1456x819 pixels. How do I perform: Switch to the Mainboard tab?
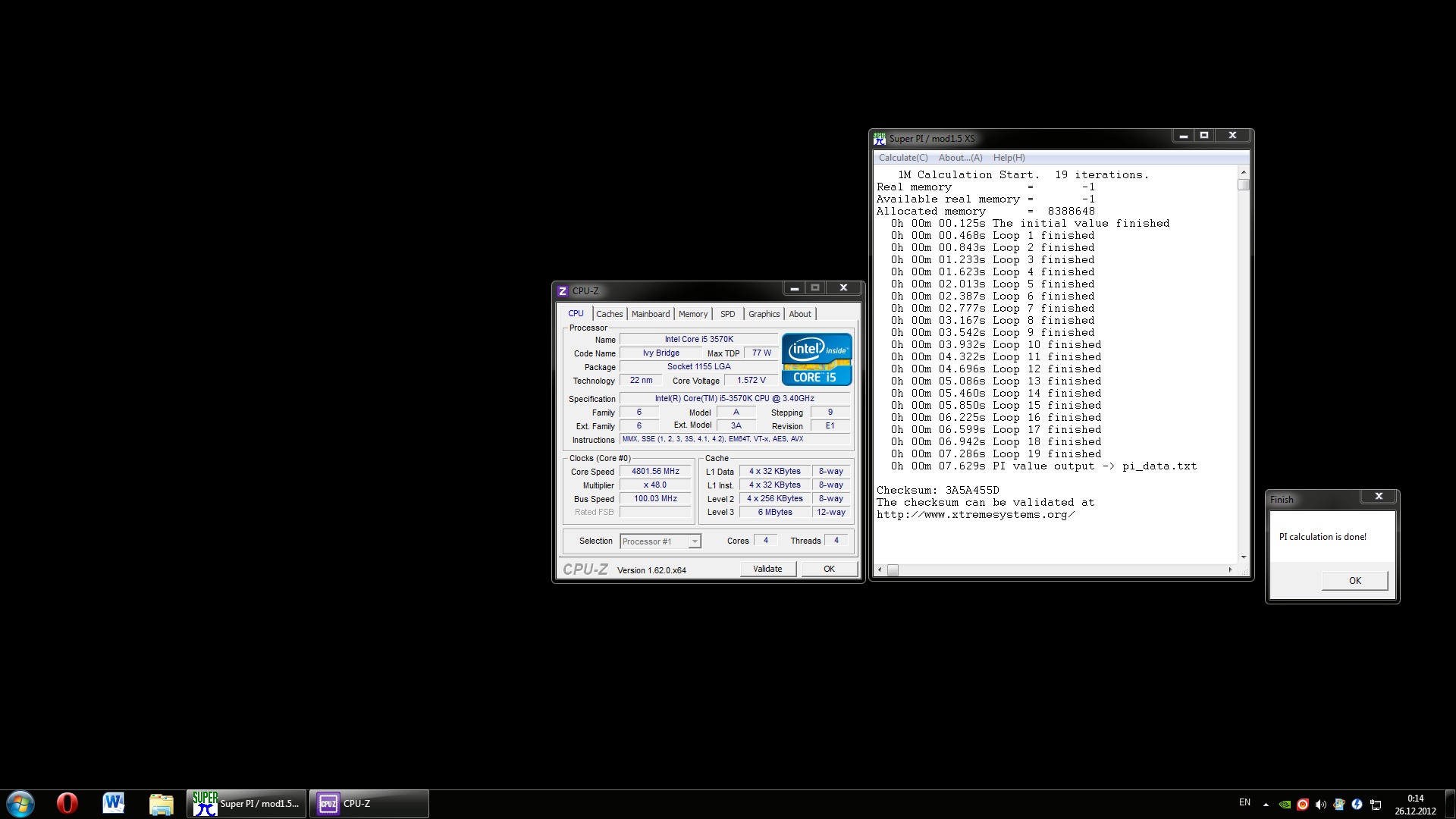coord(651,314)
